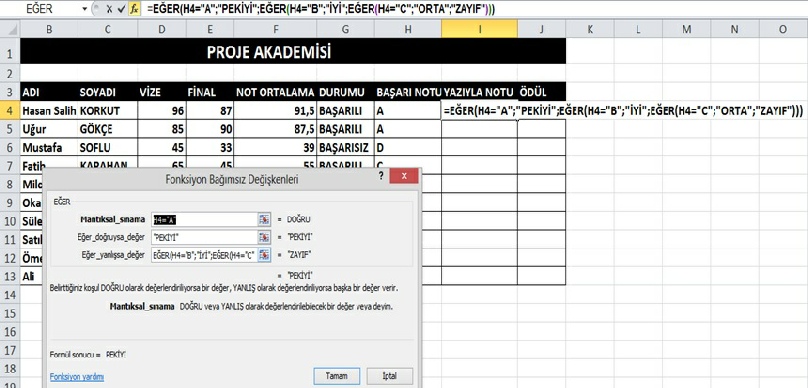Click in the formula bar text

click(x=321, y=9)
